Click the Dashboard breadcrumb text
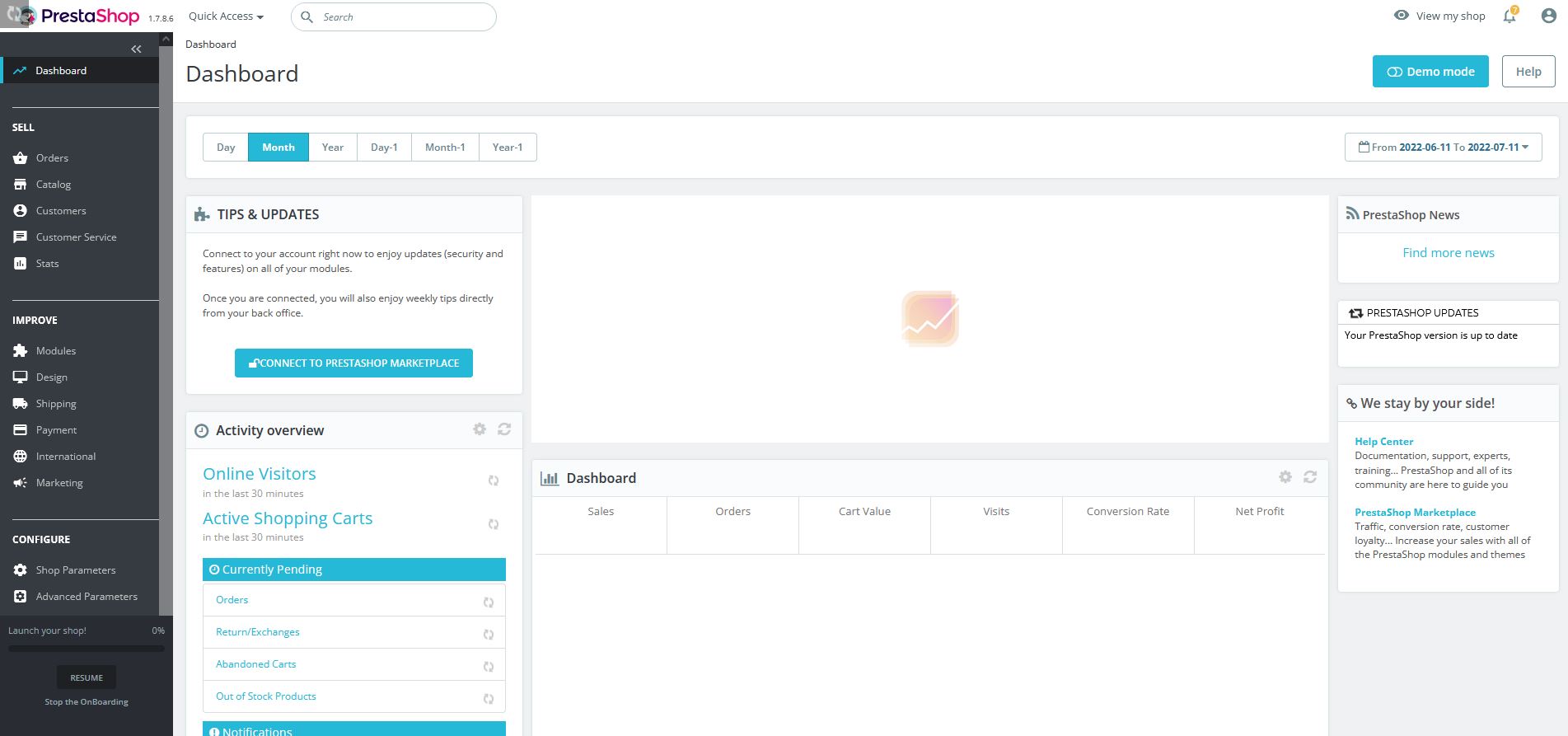 (211, 45)
